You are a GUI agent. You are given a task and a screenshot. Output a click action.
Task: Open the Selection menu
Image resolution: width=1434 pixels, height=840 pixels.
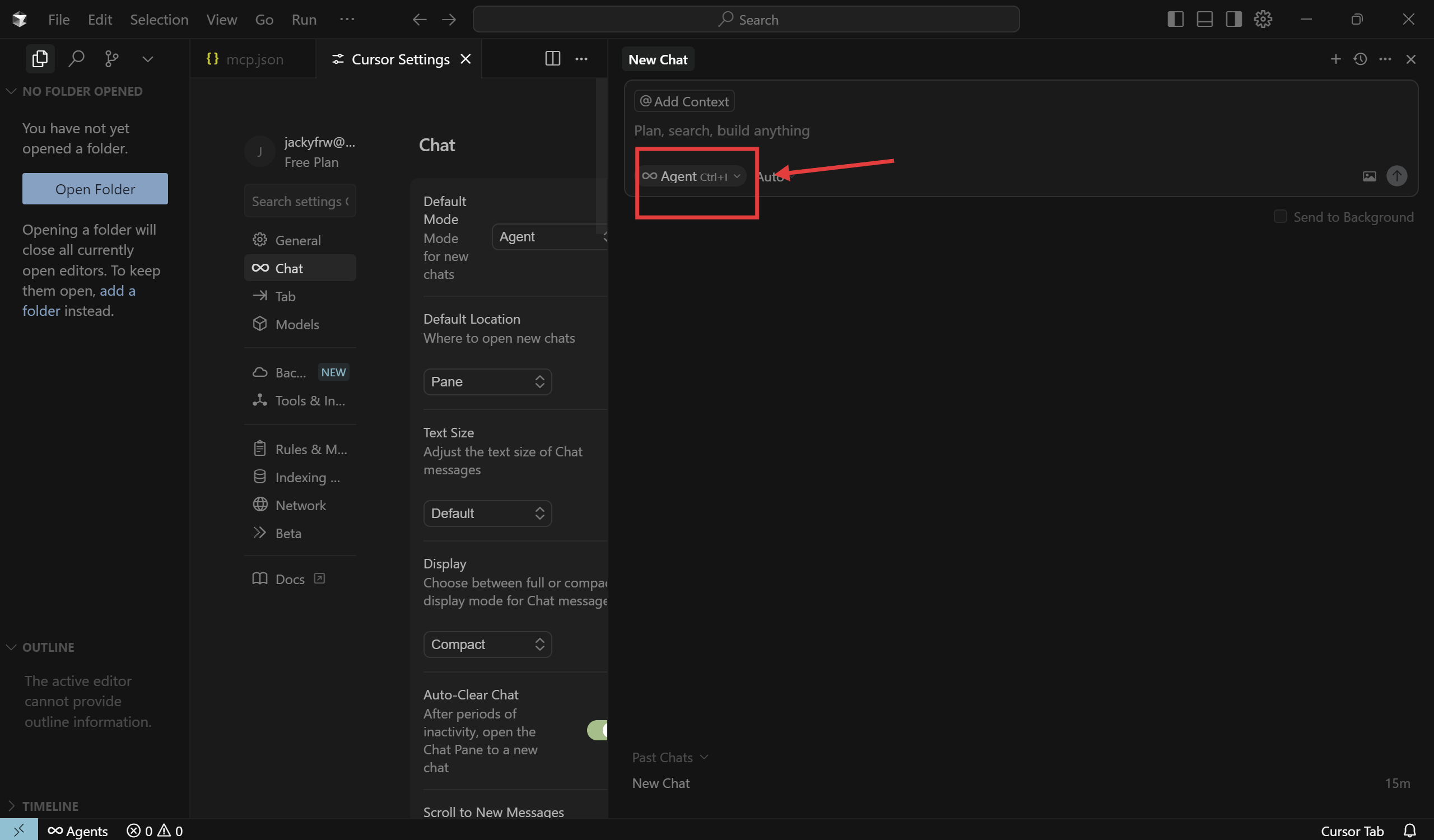(x=159, y=20)
